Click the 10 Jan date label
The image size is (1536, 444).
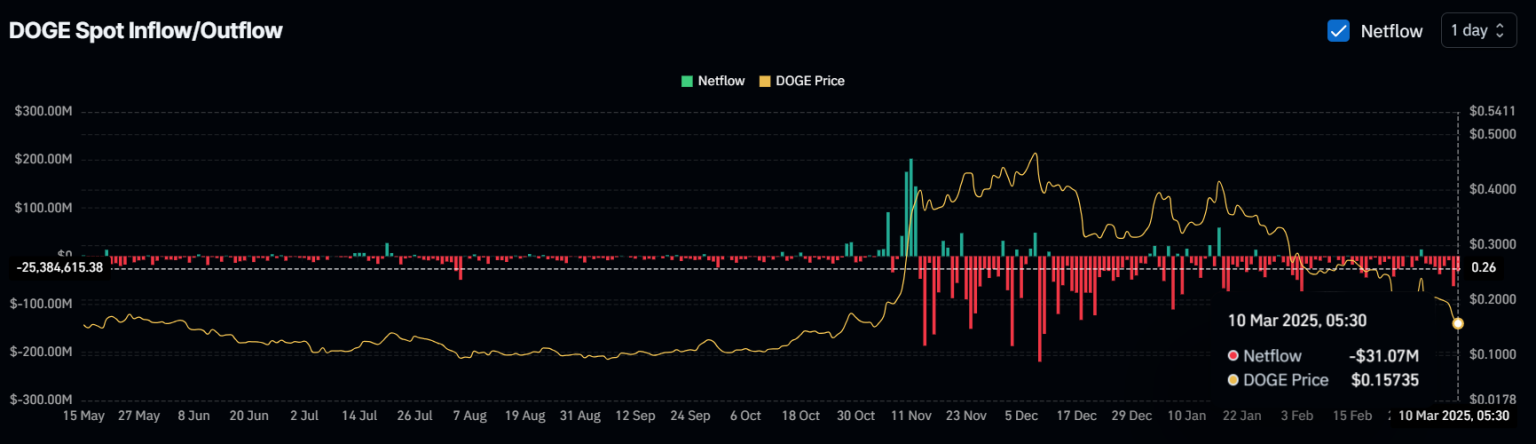click(x=1187, y=415)
